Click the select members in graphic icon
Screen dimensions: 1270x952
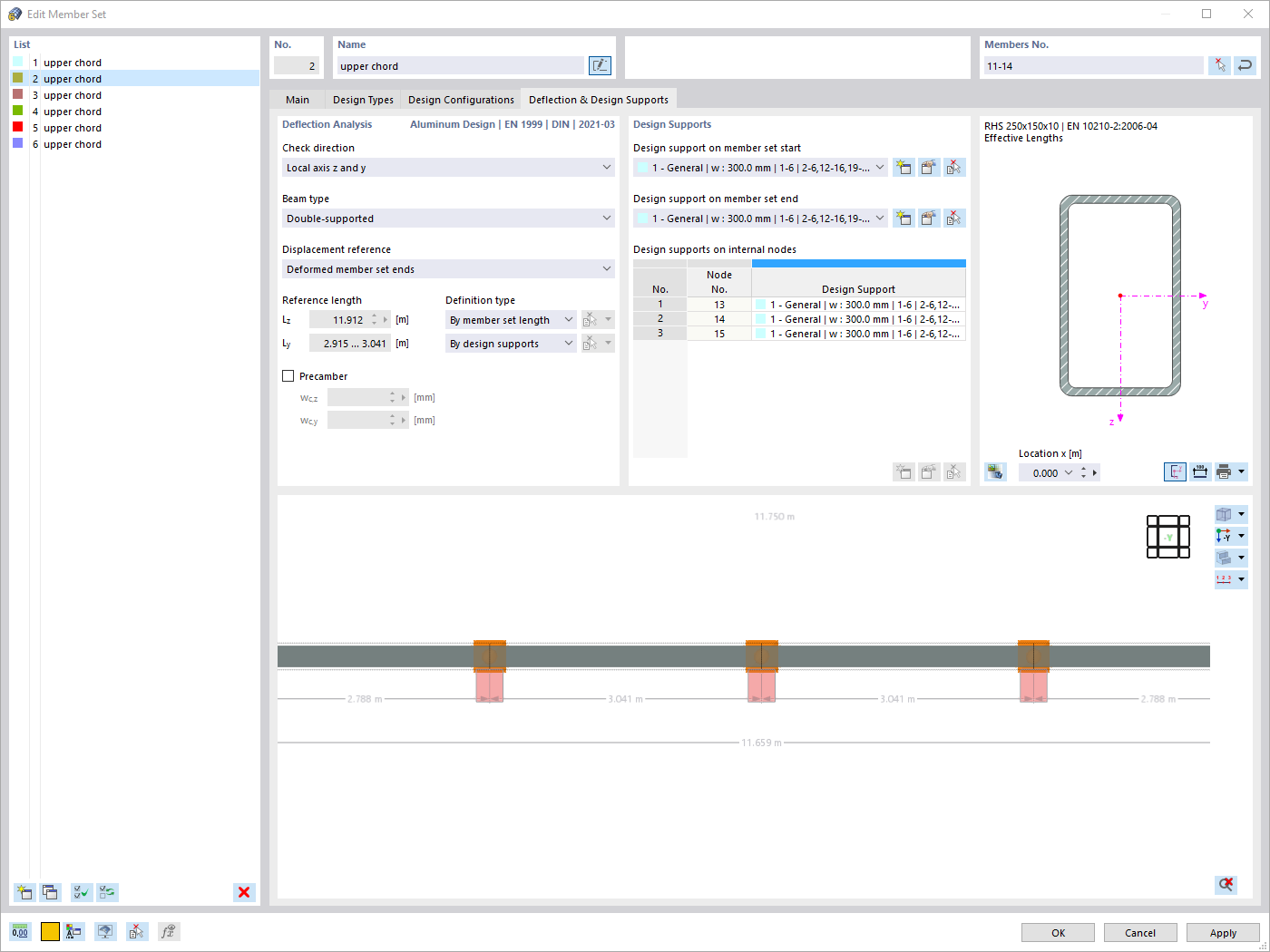coord(1220,65)
